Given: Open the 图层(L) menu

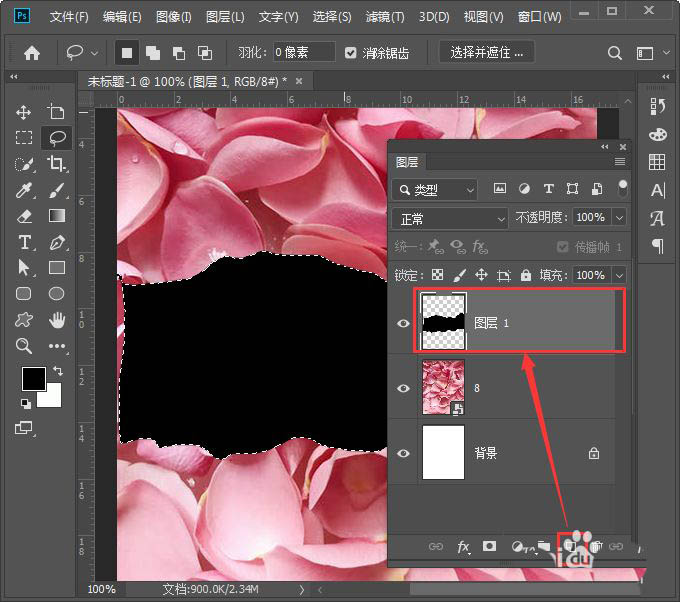Looking at the screenshot, I should pyautogui.click(x=225, y=17).
